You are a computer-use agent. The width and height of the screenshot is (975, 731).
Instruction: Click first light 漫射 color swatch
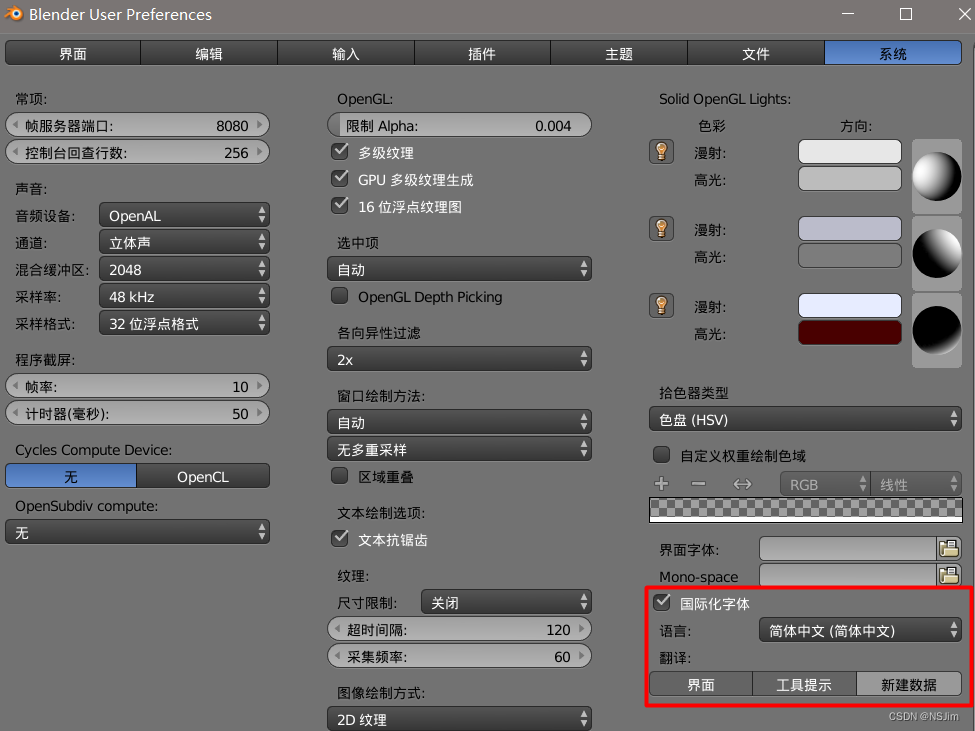coord(849,151)
